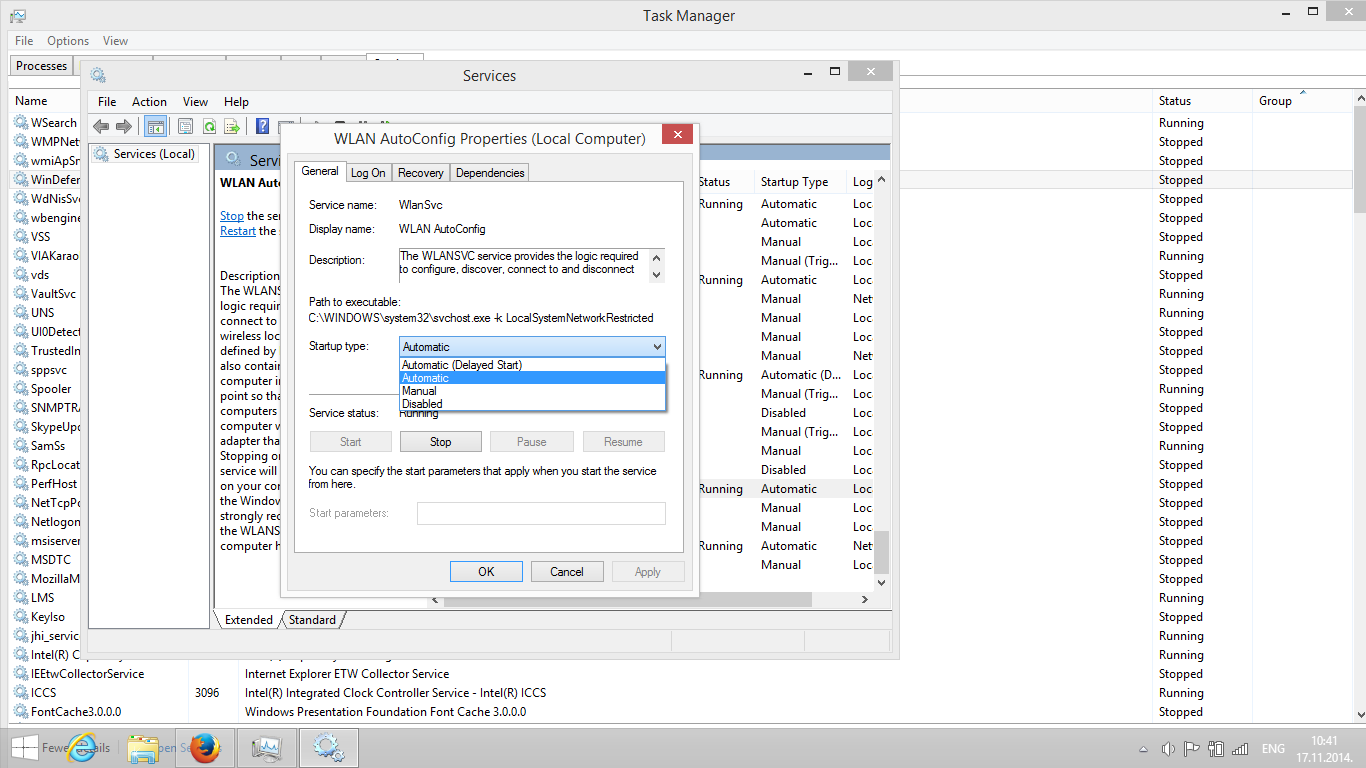
Task: Choose Automatic (Delayed Start) option
Action: (x=532, y=365)
